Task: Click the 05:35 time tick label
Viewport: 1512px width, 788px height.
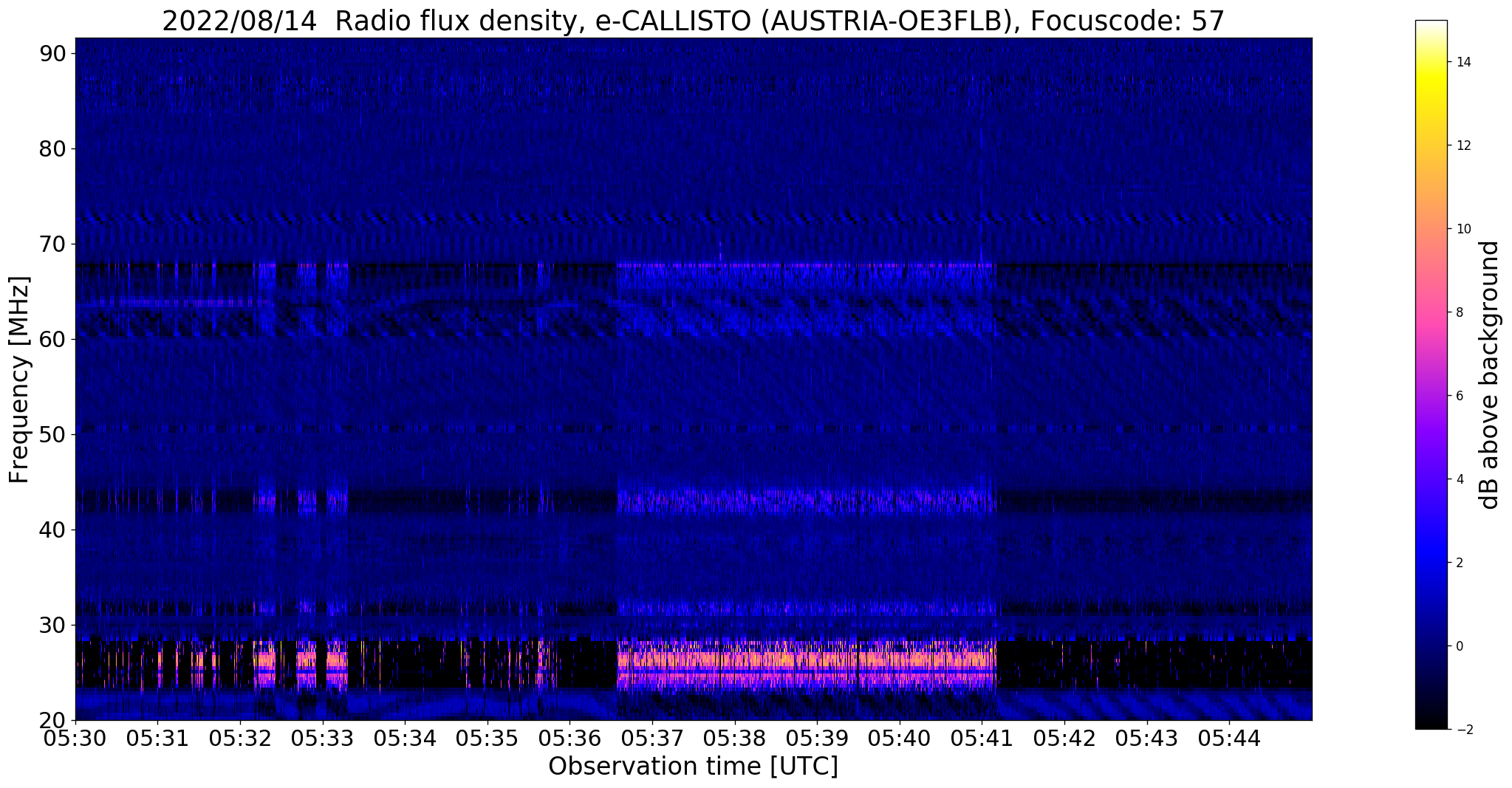Action: (488, 738)
